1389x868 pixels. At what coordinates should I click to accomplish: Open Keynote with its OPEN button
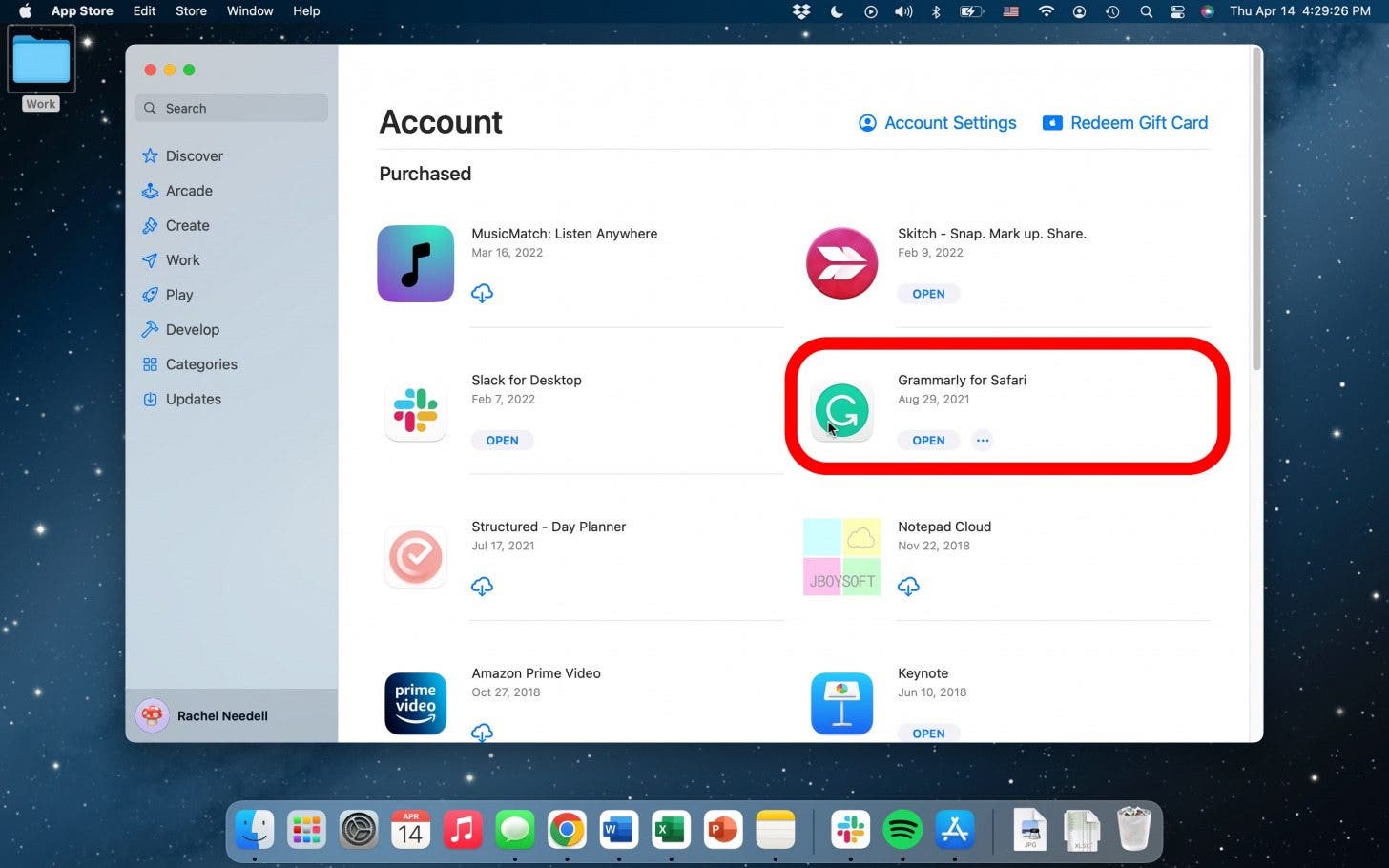pyautogui.click(x=928, y=733)
